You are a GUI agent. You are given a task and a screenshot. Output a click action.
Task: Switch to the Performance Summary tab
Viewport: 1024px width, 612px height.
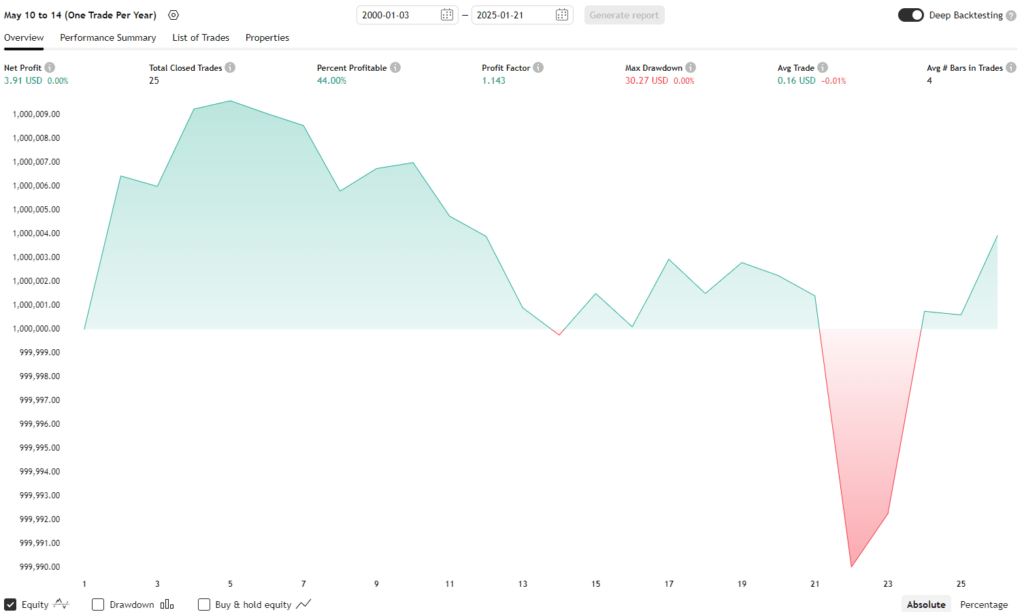pyautogui.click(x=108, y=38)
